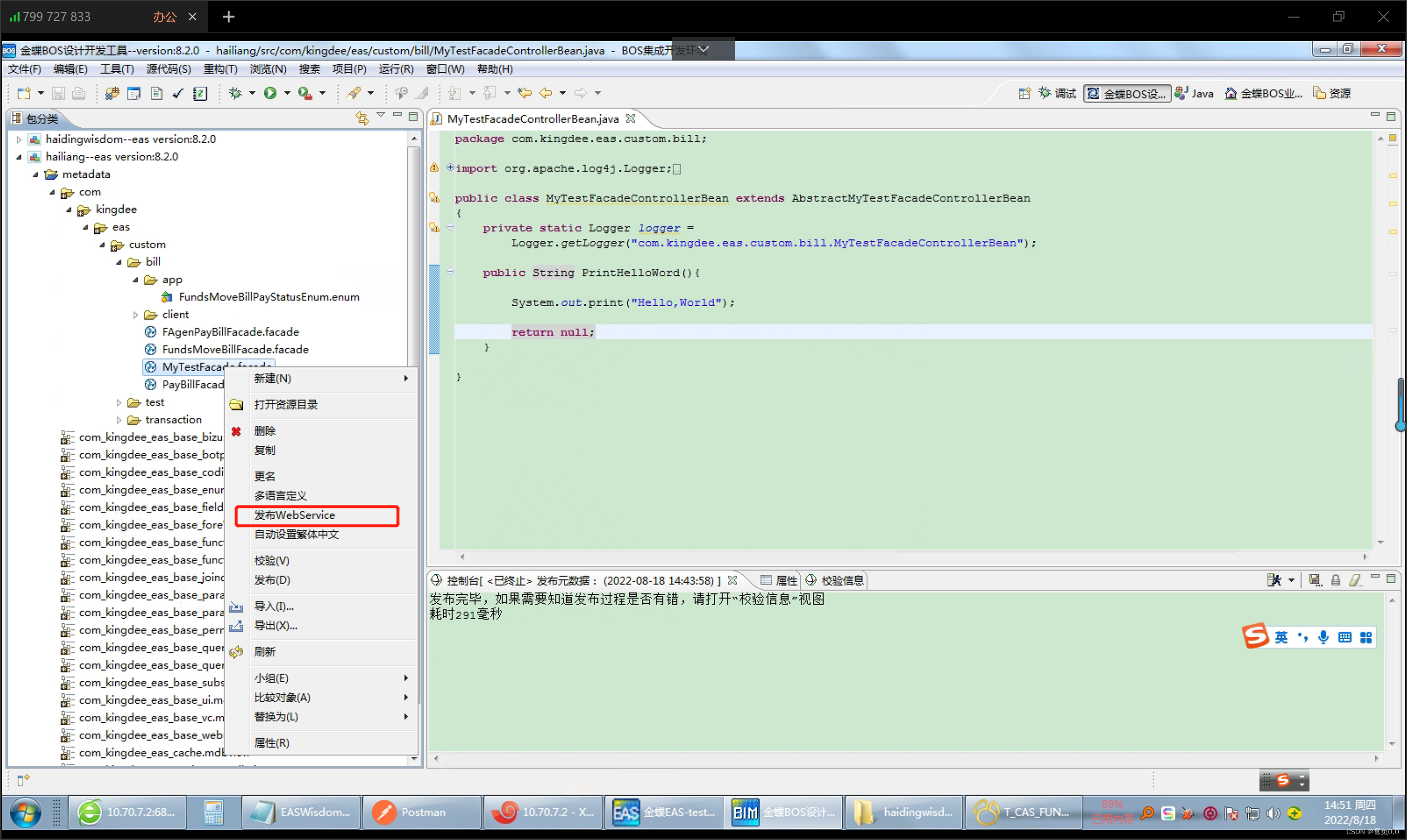Click the Debug bug toolbar icon
The height and width of the screenshot is (840, 1407).
coord(236,93)
